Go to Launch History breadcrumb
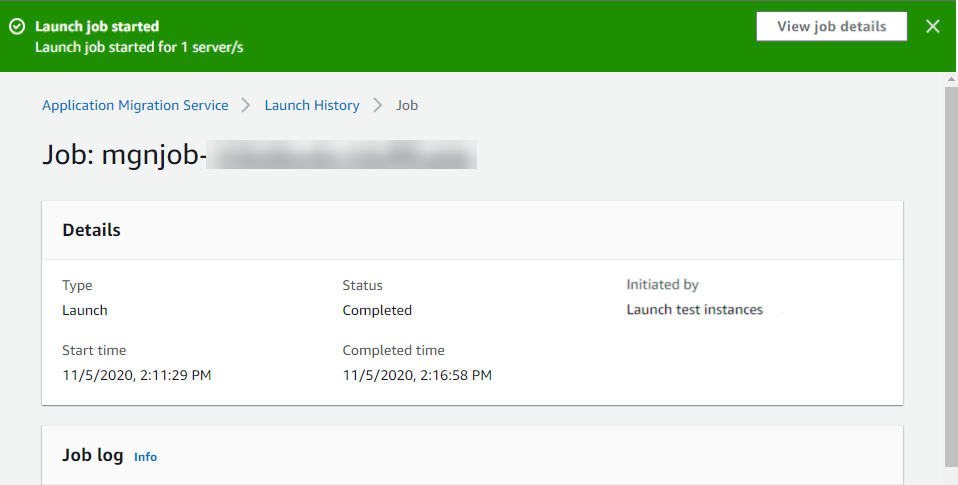 click(x=312, y=105)
